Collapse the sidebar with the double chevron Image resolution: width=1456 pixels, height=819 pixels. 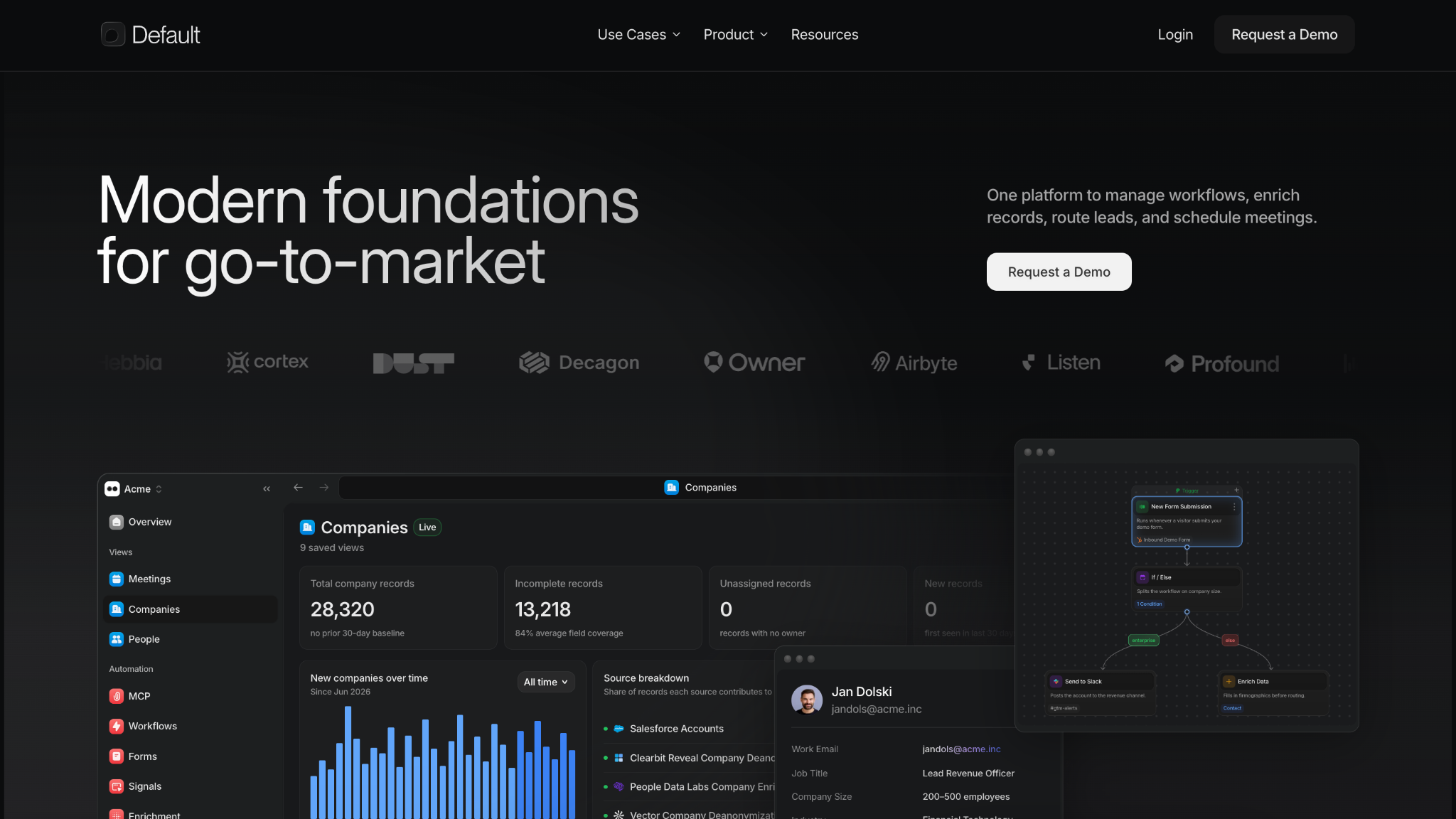click(267, 489)
